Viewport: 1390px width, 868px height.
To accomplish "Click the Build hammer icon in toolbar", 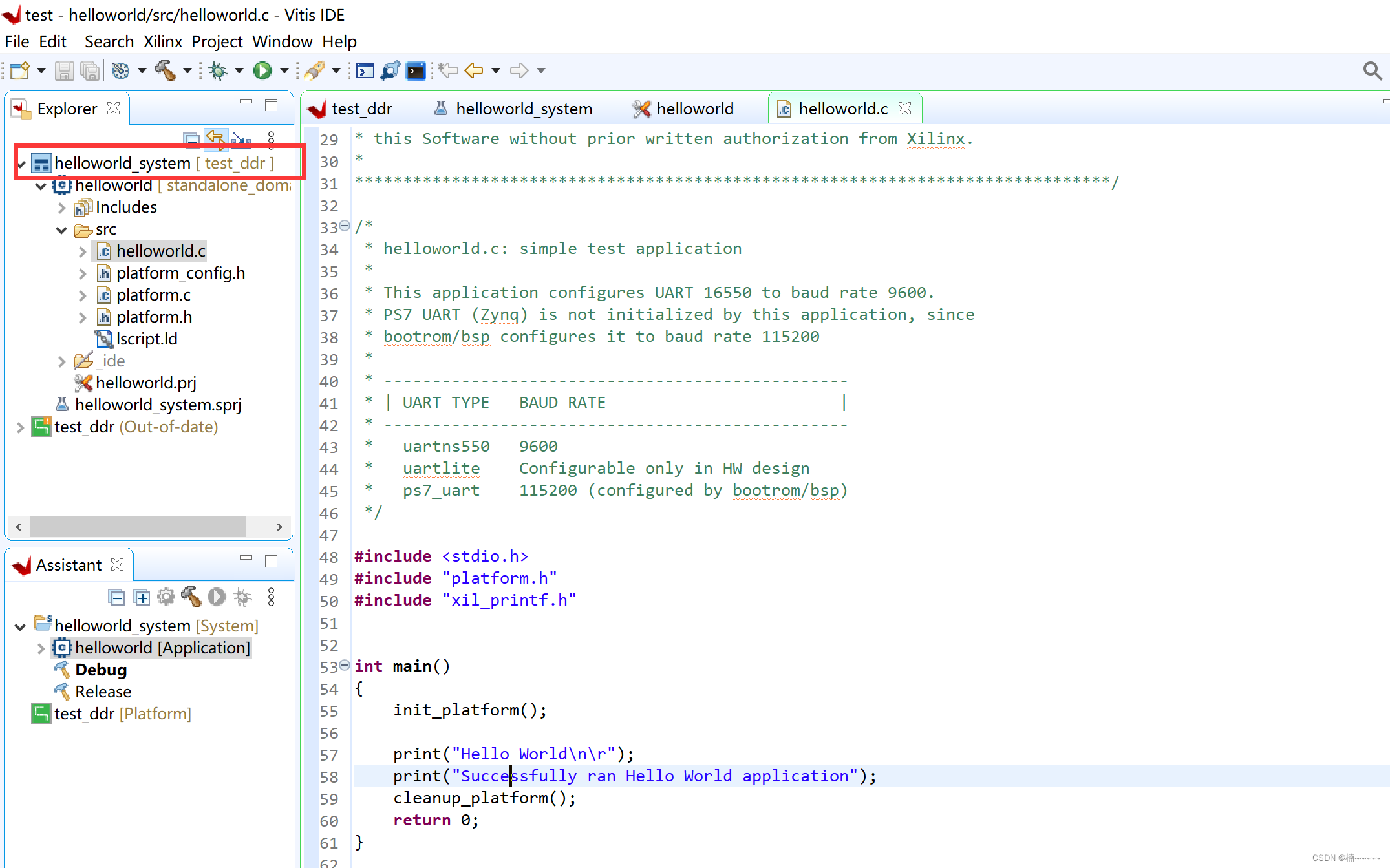I will (x=166, y=70).
